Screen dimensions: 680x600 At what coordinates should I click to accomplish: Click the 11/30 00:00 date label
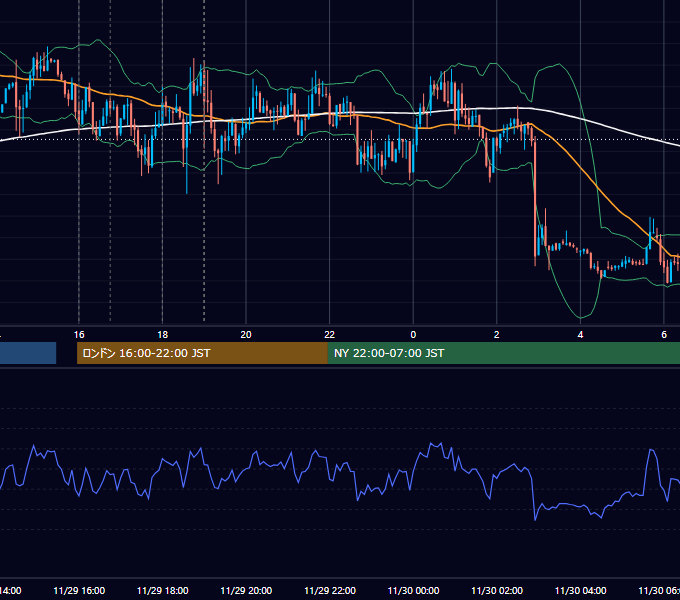(x=413, y=590)
